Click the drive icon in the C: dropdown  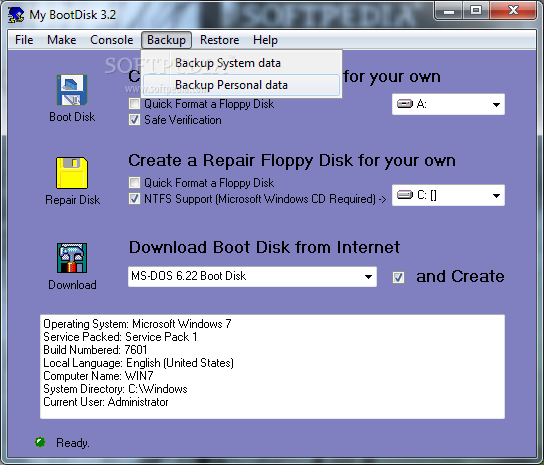tap(405, 195)
